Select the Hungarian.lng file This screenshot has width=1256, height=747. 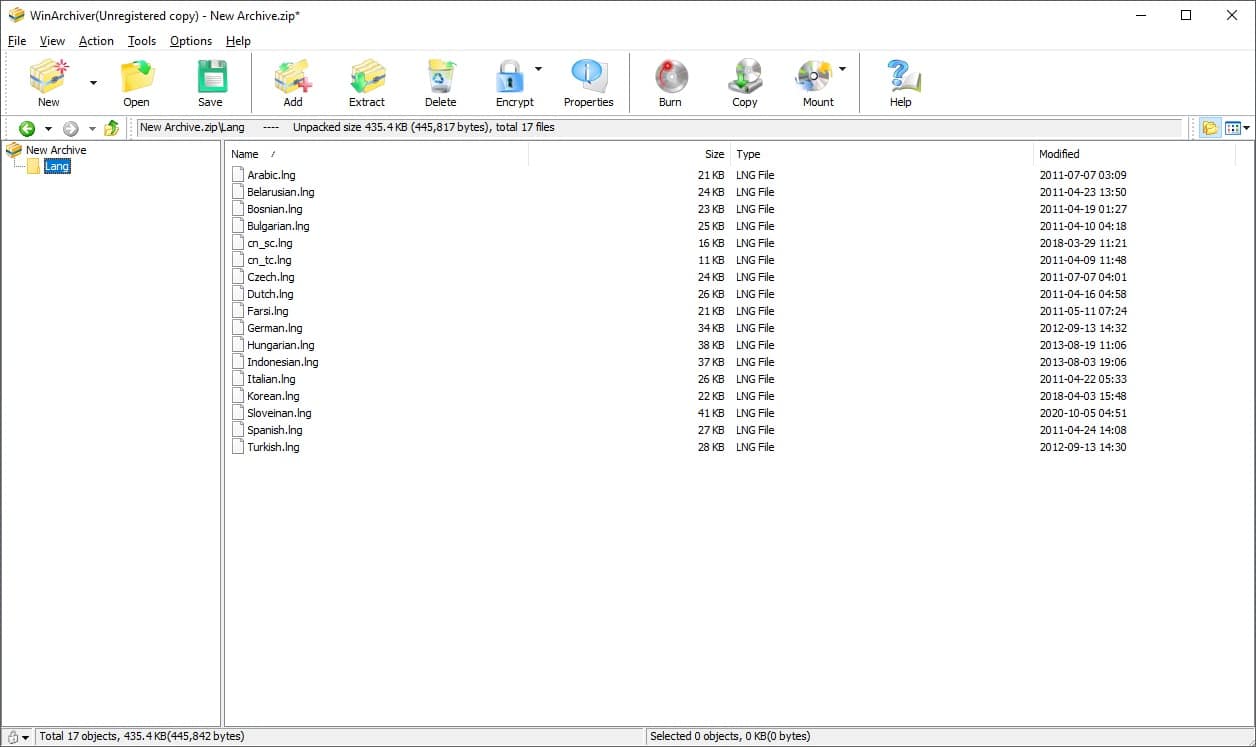280,345
